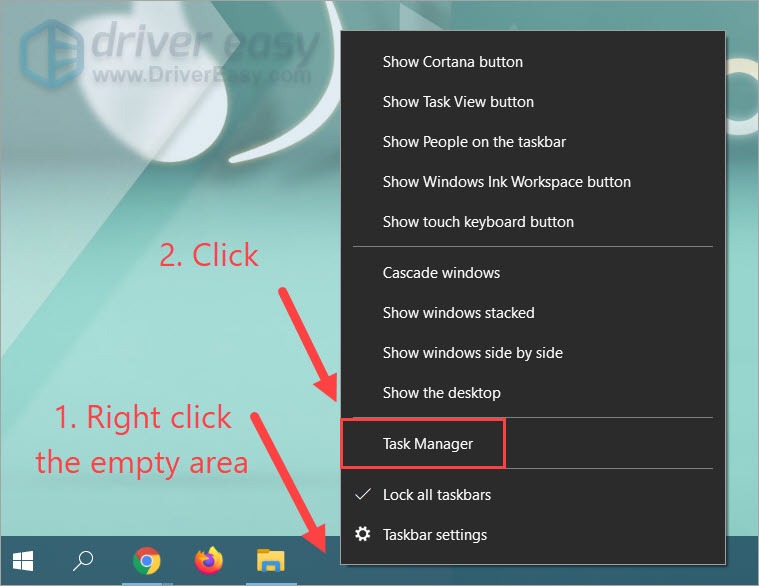759x586 pixels.
Task: Launch Google Chrome from the taskbar
Action: (147, 562)
